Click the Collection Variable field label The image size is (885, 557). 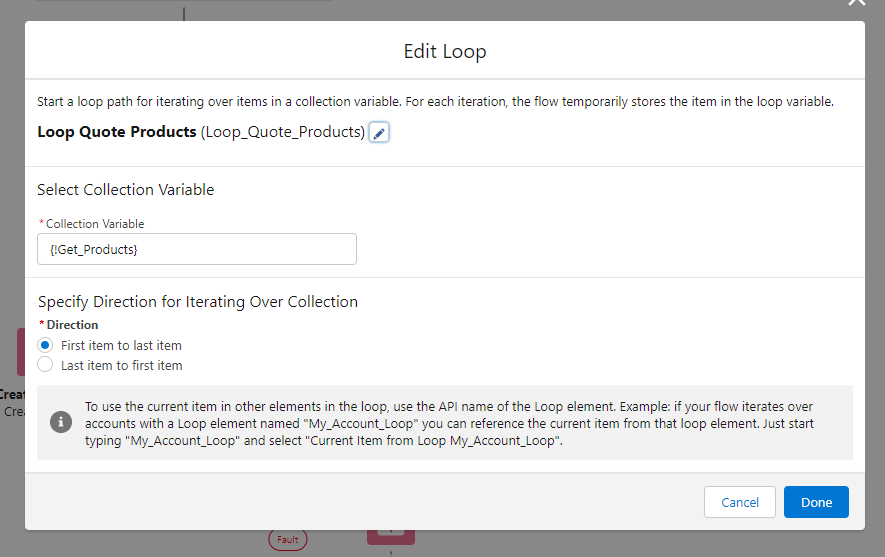pos(94,224)
